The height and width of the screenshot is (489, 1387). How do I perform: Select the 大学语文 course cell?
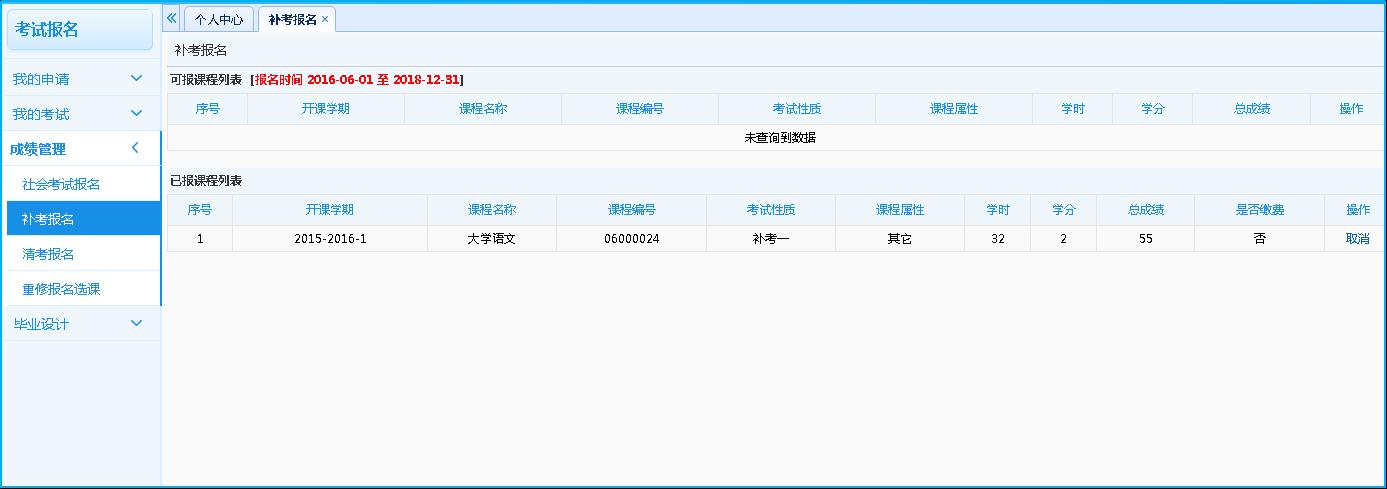(491, 239)
